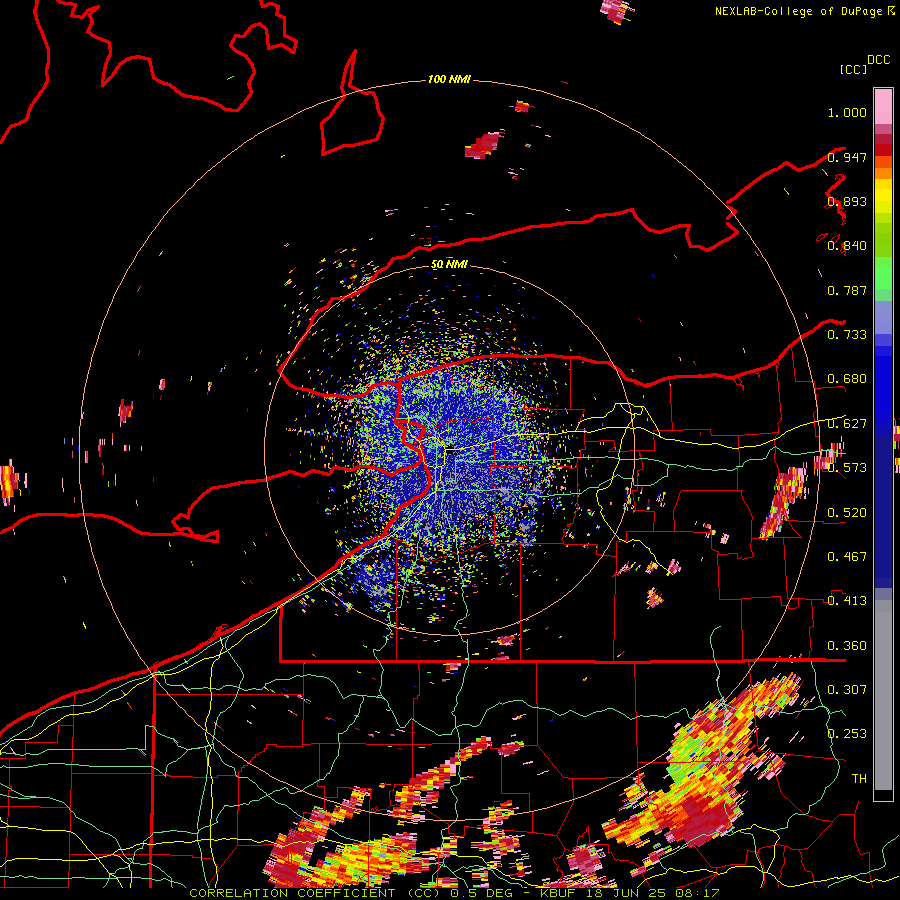Select the 0.893 scale value

[847, 201]
